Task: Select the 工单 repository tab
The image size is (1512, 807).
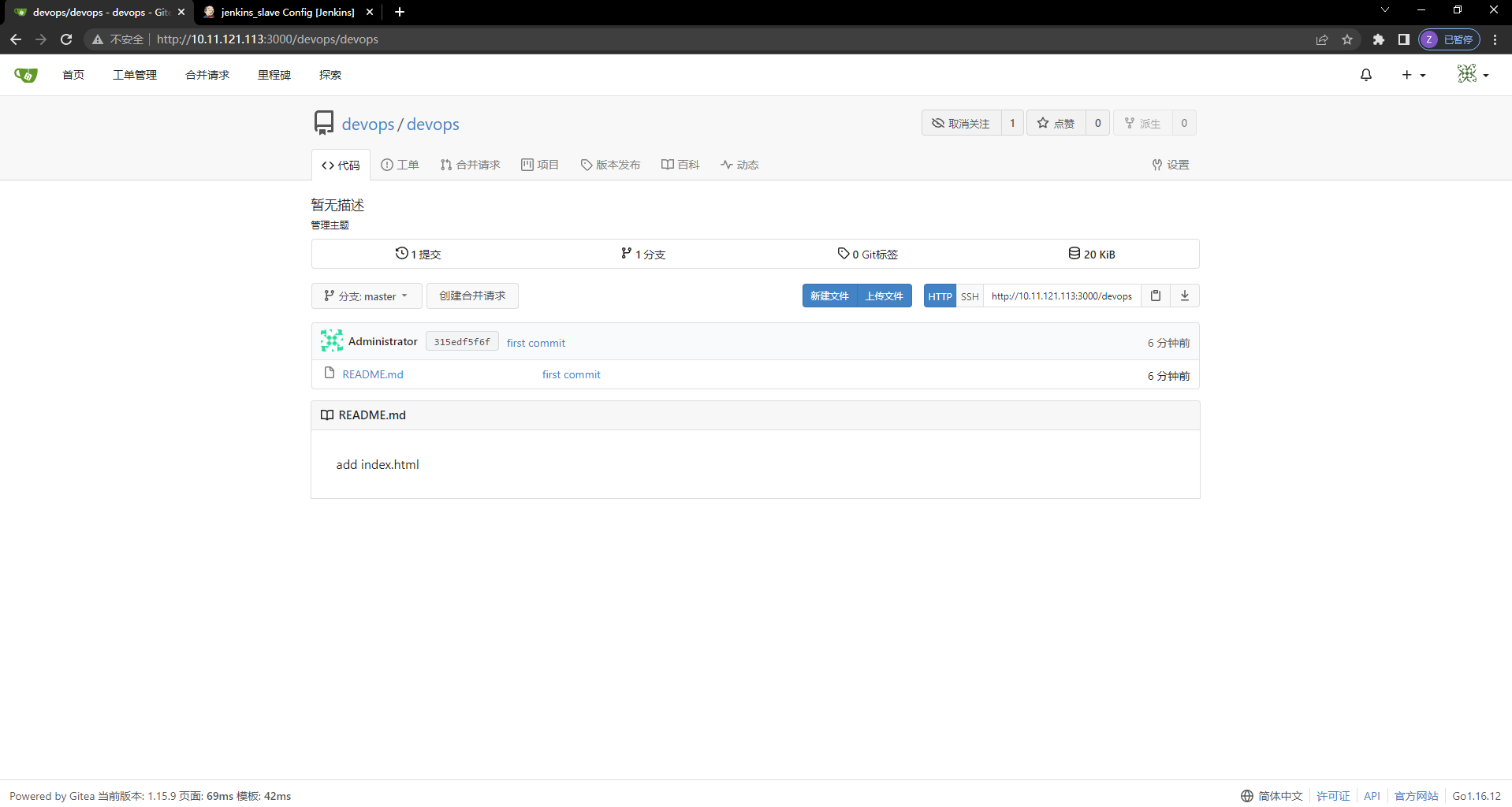Action: (x=400, y=165)
